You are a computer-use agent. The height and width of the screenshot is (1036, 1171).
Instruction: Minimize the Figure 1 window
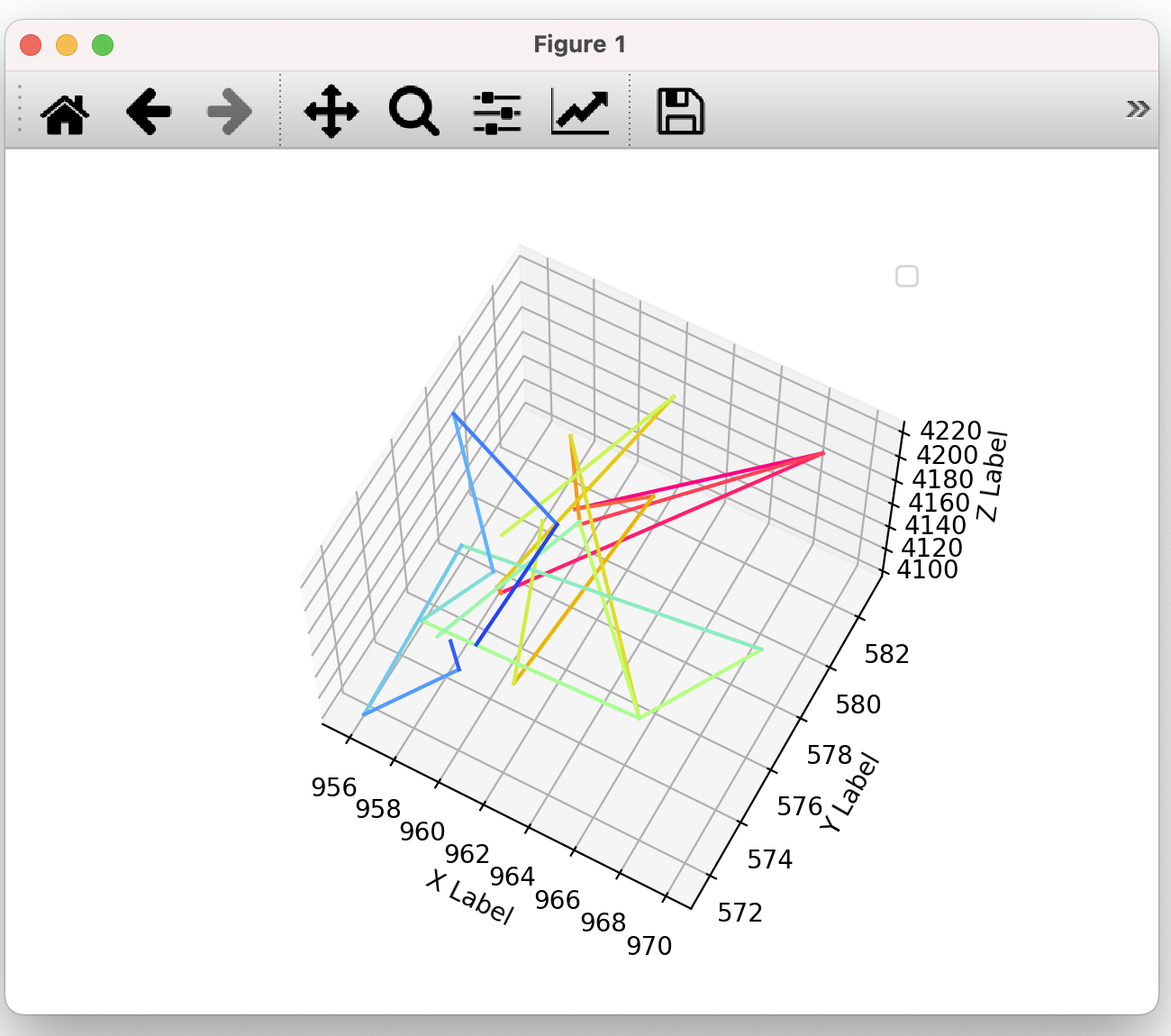tap(67, 45)
